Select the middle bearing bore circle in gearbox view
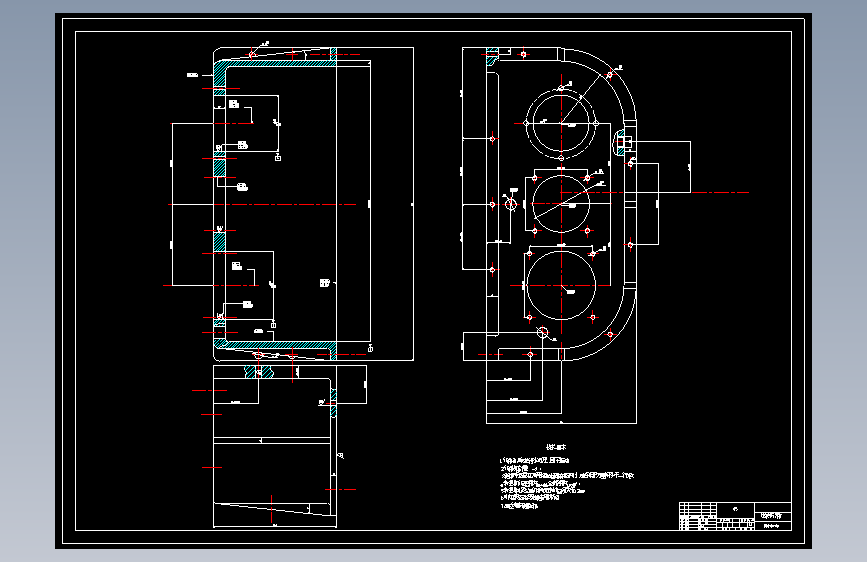The width and height of the screenshot is (867, 562). pyautogui.click(x=561, y=204)
